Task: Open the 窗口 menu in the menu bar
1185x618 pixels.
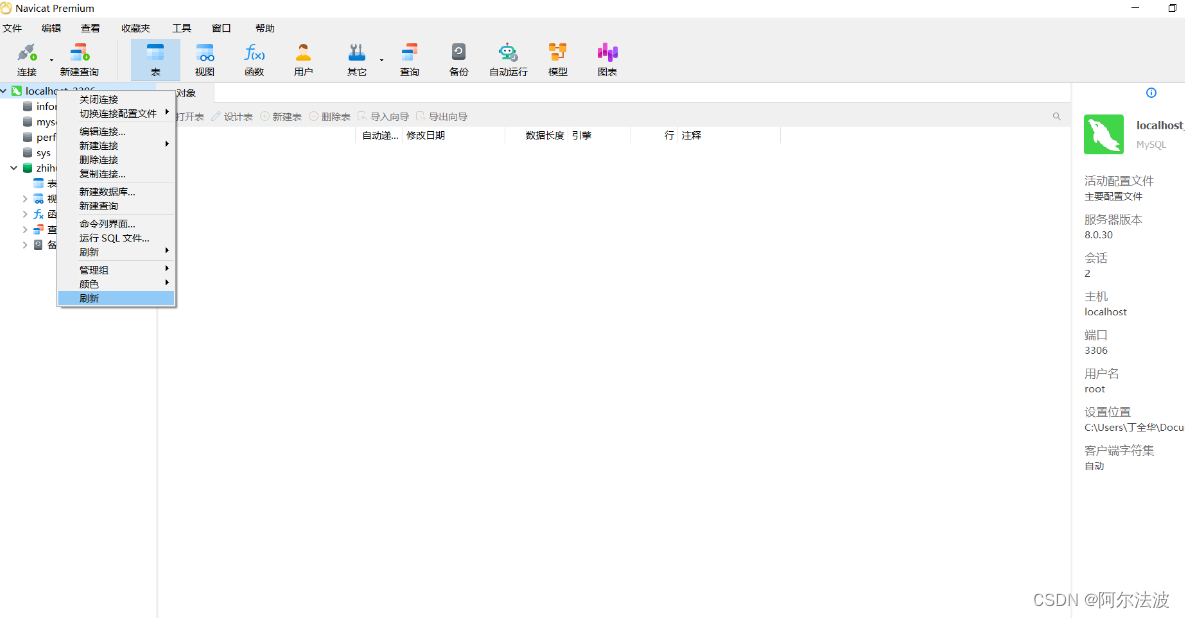Action: coord(221,28)
